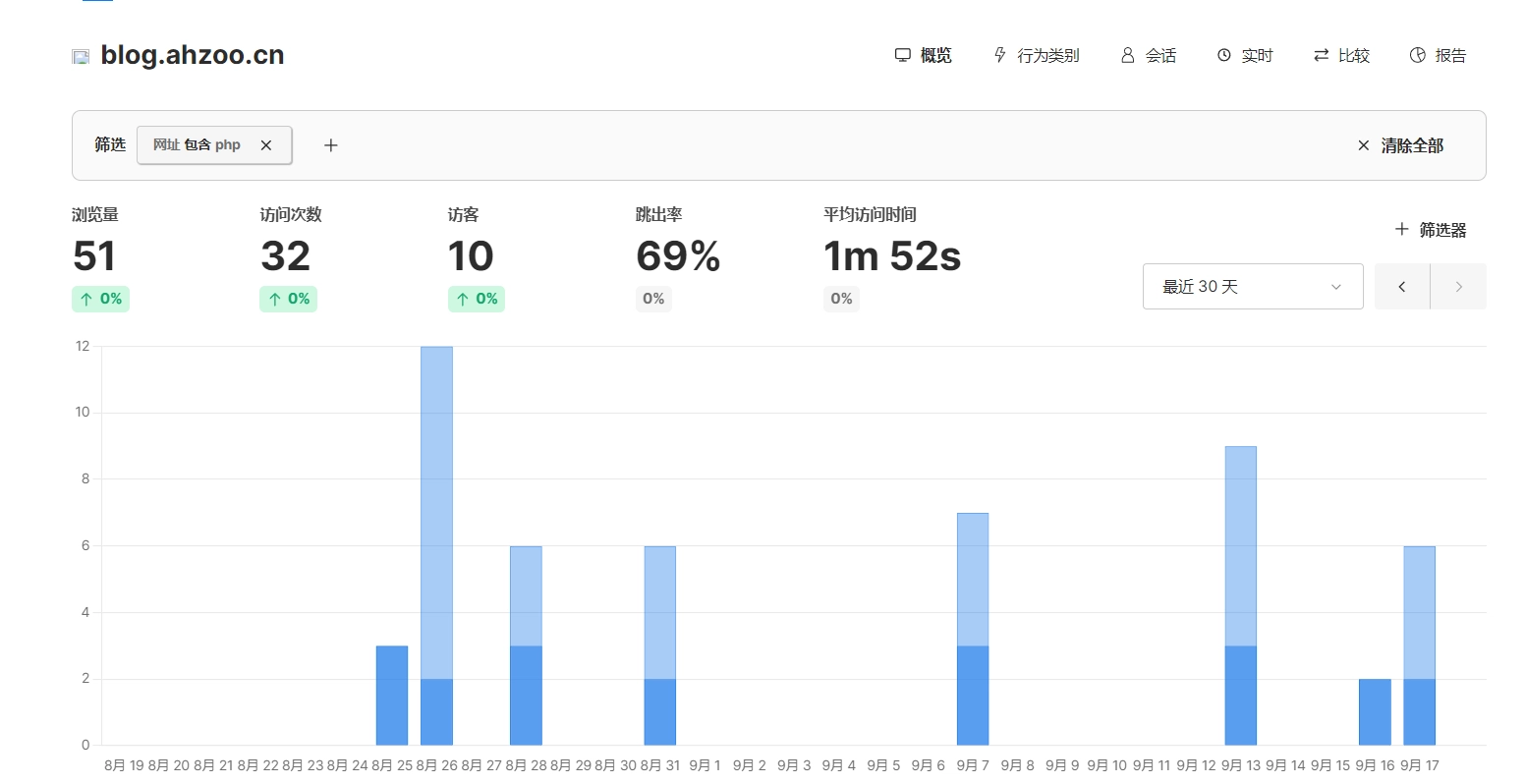Click the next date period arrow
The height and width of the screenshot is (784, 1525).
click(1458, 287)
